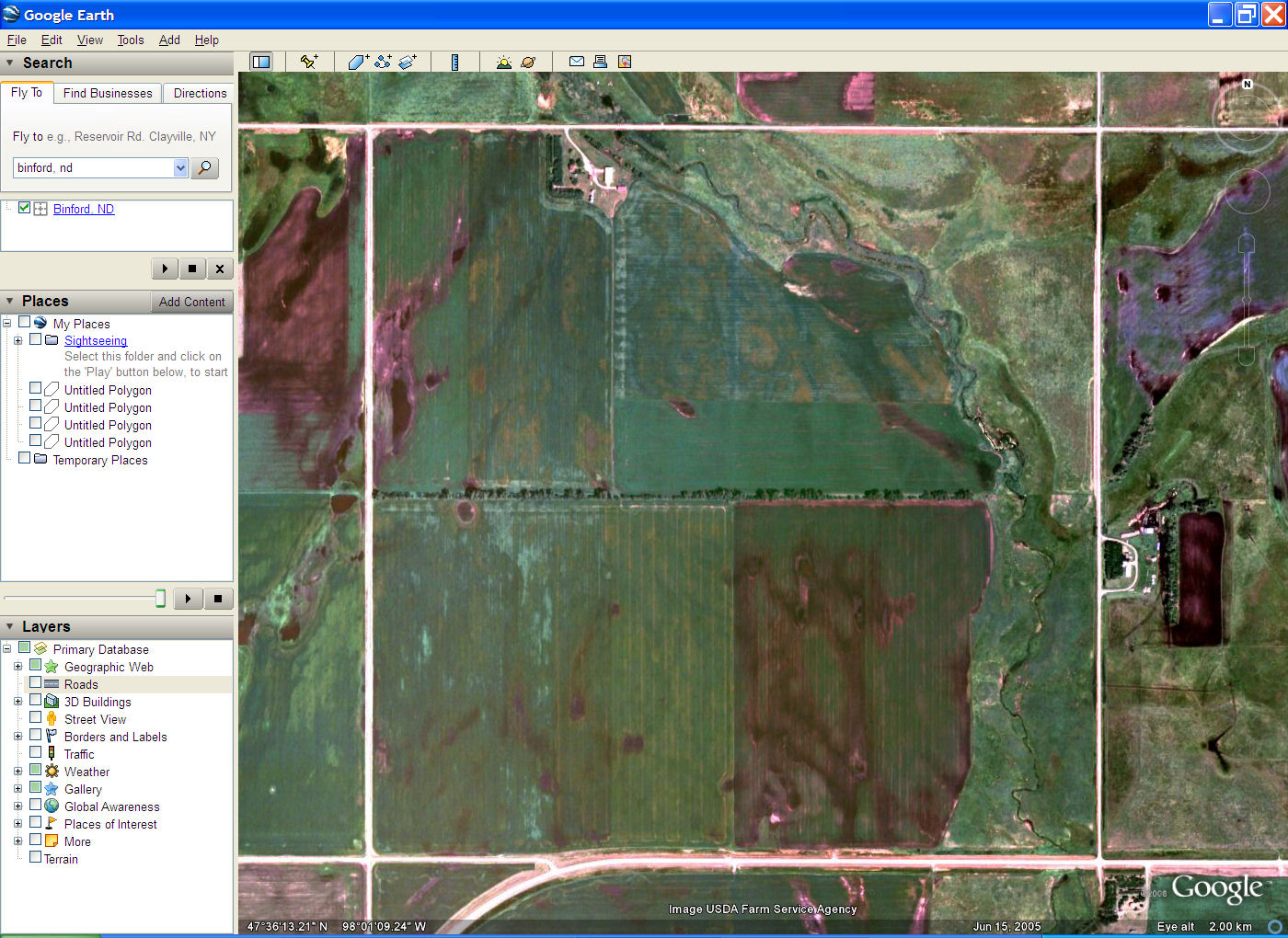Switch to Sky mode with the planet icon
The height and width of the screenshot is (938, 1288).
click(528, 62)
